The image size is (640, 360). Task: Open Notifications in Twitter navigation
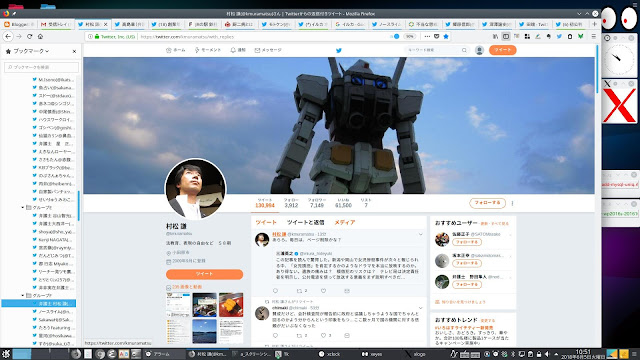(238, 50)
